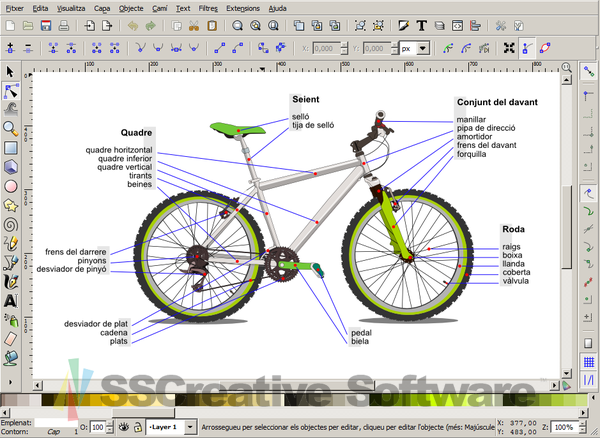
Task: Expand more tools with the toolbox arrow
Action: [x=10, y=382]
